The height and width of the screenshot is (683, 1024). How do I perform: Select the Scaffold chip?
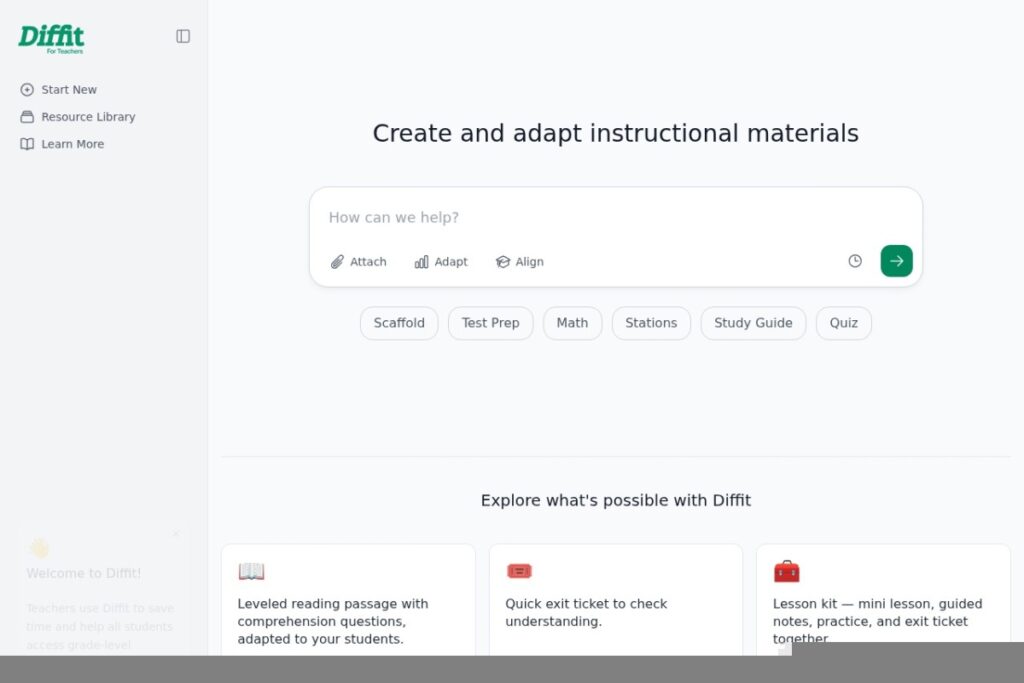point(399,323)
